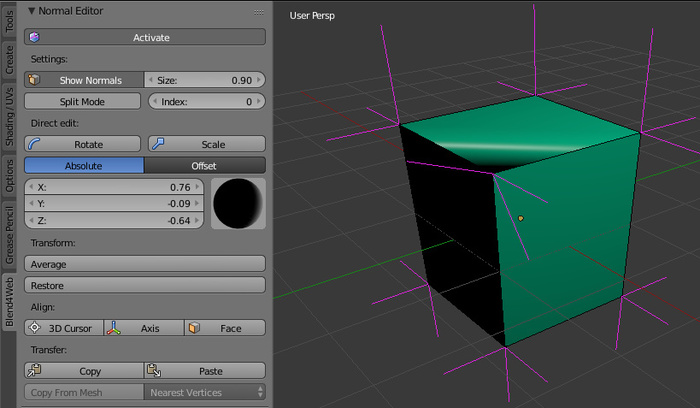Image resolution: width=700 pixels, height=408 pixels.
Task: Open the Nearest Vertices dropdown
Action: (x=206, y=392)
